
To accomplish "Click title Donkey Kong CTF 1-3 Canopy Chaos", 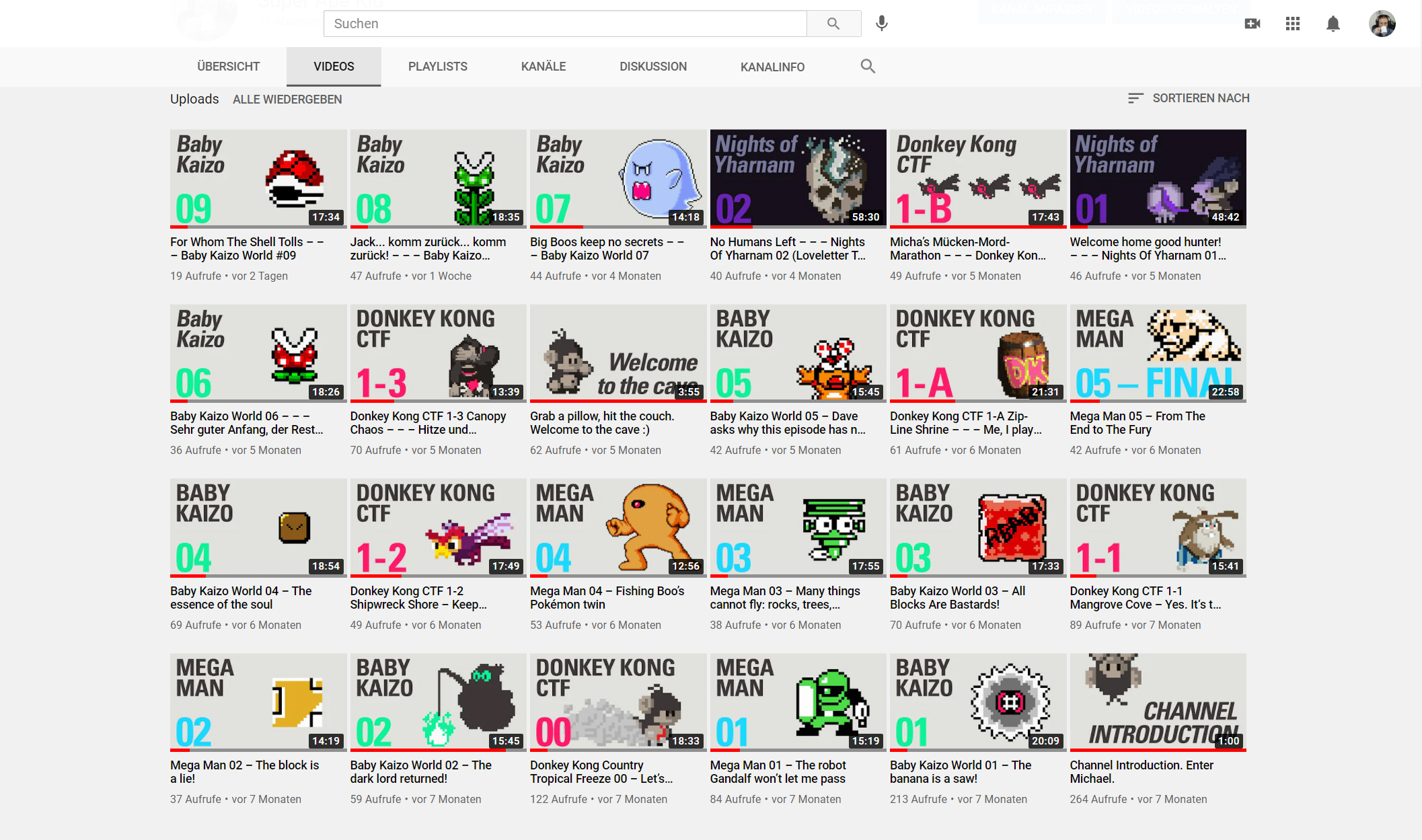I will [428, 423].
